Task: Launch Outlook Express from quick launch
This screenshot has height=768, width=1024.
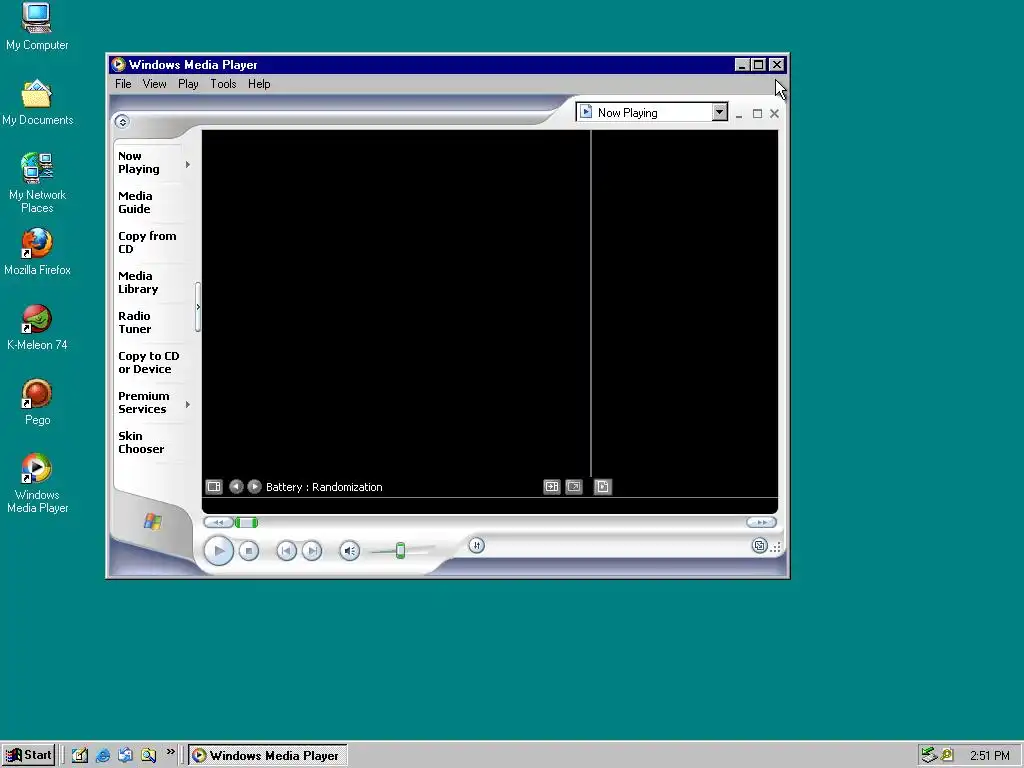Action: [x=125, y=756]
